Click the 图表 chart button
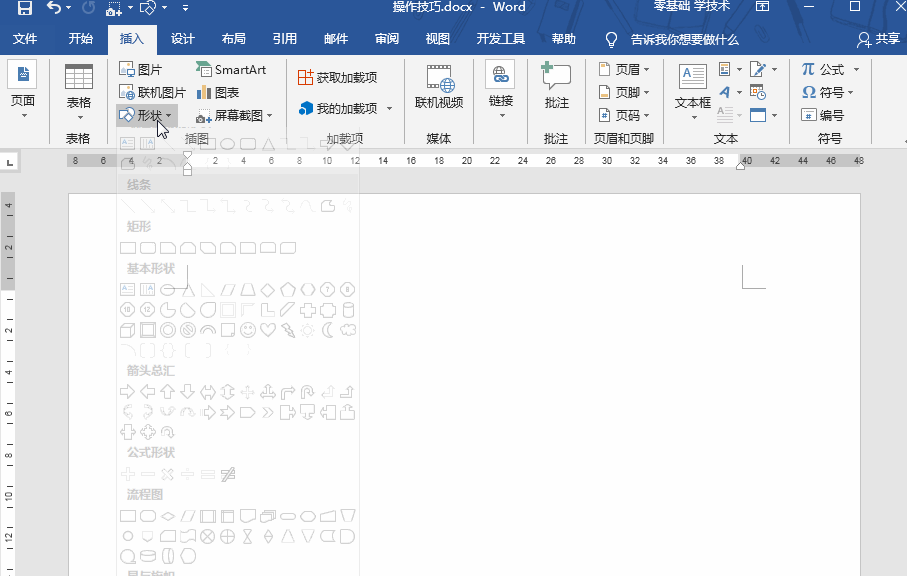 point(218,93)
